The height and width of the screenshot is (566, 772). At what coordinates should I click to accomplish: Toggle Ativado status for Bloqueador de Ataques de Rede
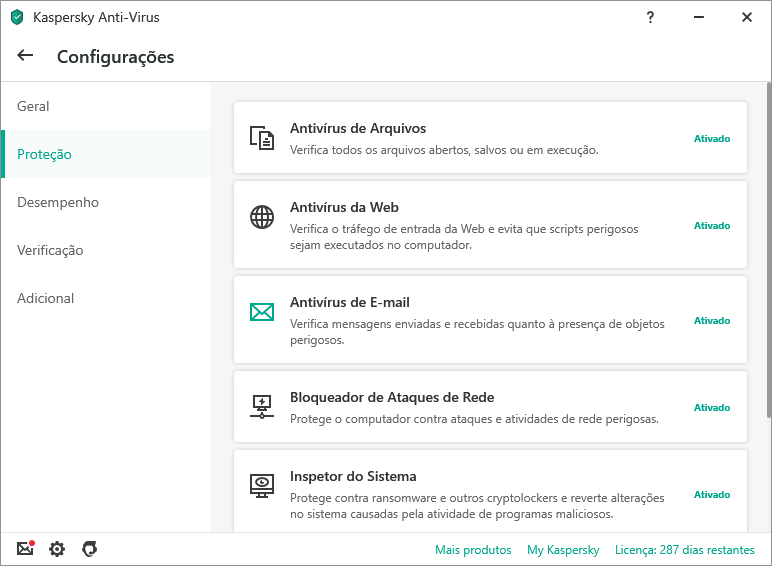[712, 408]
